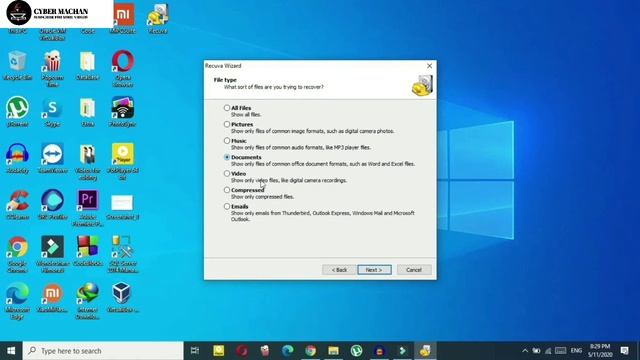Image resolution: width=640 pixels, height=360 pixels.
Task: Open Popcorn Time from the taskbar
Action: click(265, 351)
